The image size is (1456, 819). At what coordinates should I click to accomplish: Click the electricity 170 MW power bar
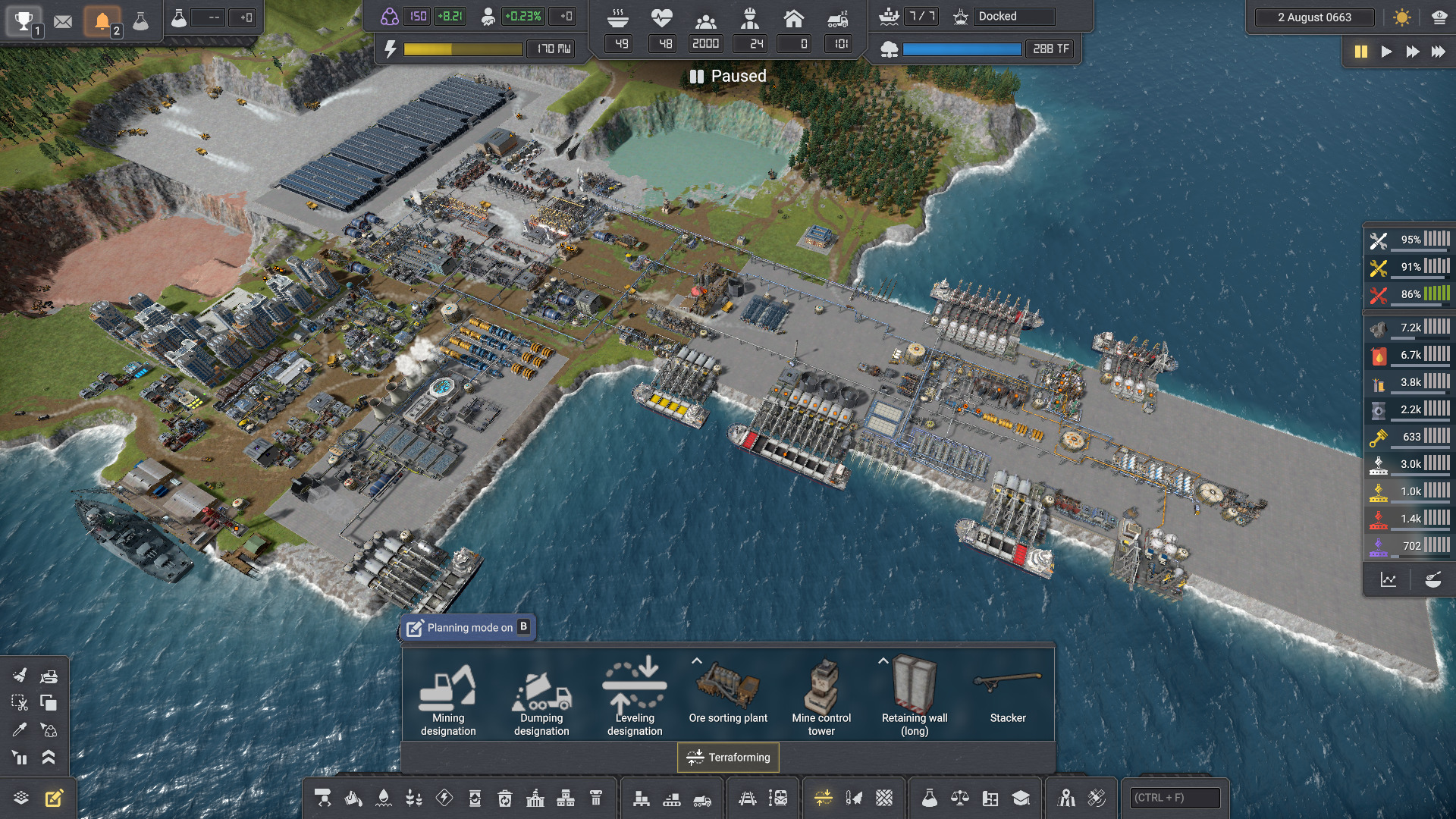pos(463,49)
